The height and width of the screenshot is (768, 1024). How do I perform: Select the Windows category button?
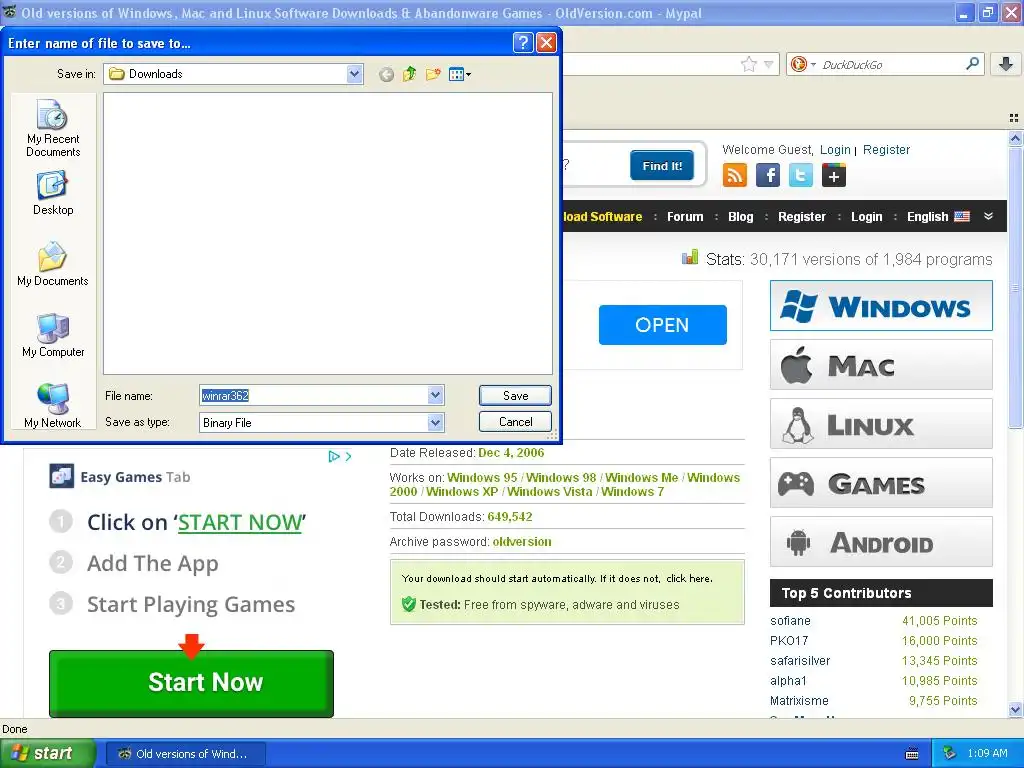point(881,306)
